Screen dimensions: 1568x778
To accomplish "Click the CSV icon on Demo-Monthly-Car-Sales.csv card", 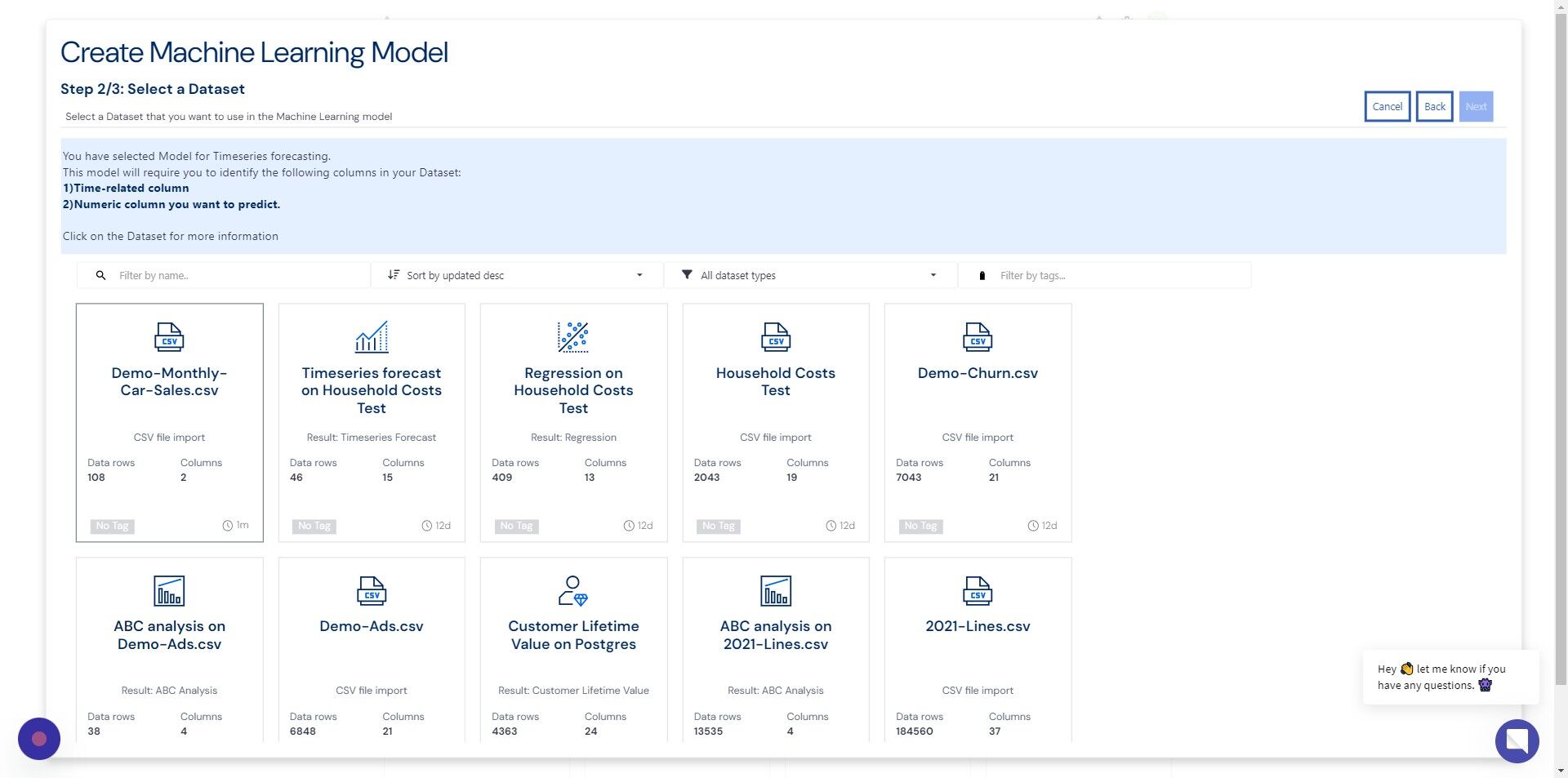I will click(x=169, y=336).
